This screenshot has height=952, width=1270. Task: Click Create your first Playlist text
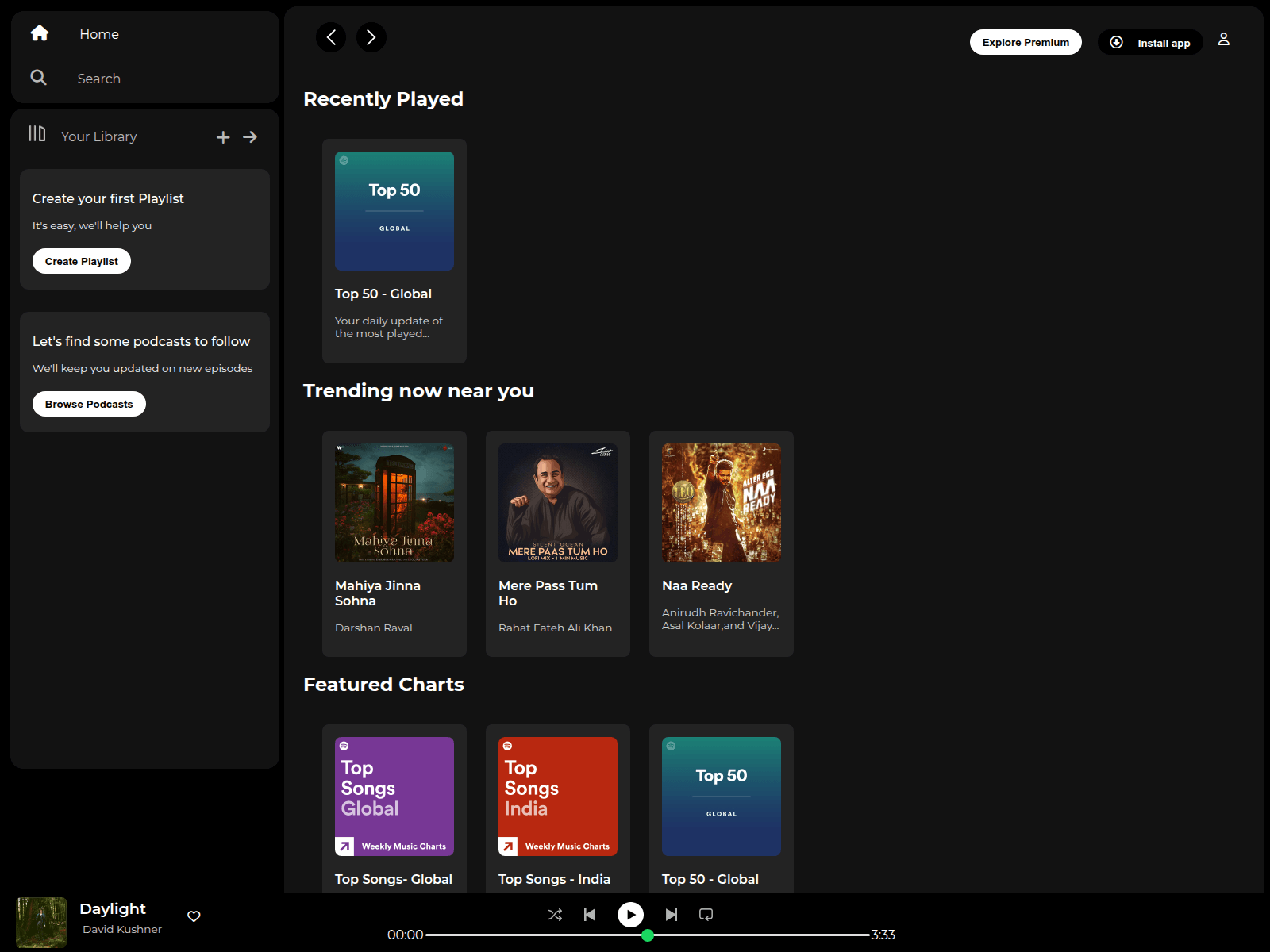pyautogui.click(x=108, y=198)
